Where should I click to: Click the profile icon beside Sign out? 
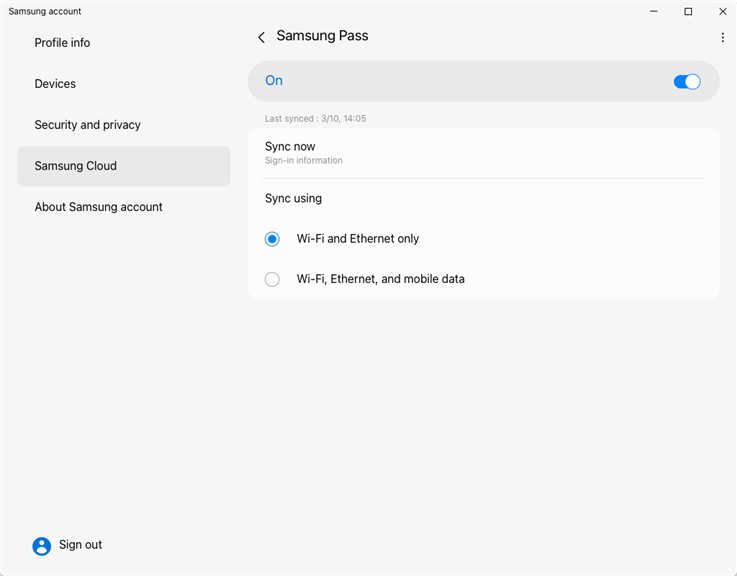click(x=41, y=546)
